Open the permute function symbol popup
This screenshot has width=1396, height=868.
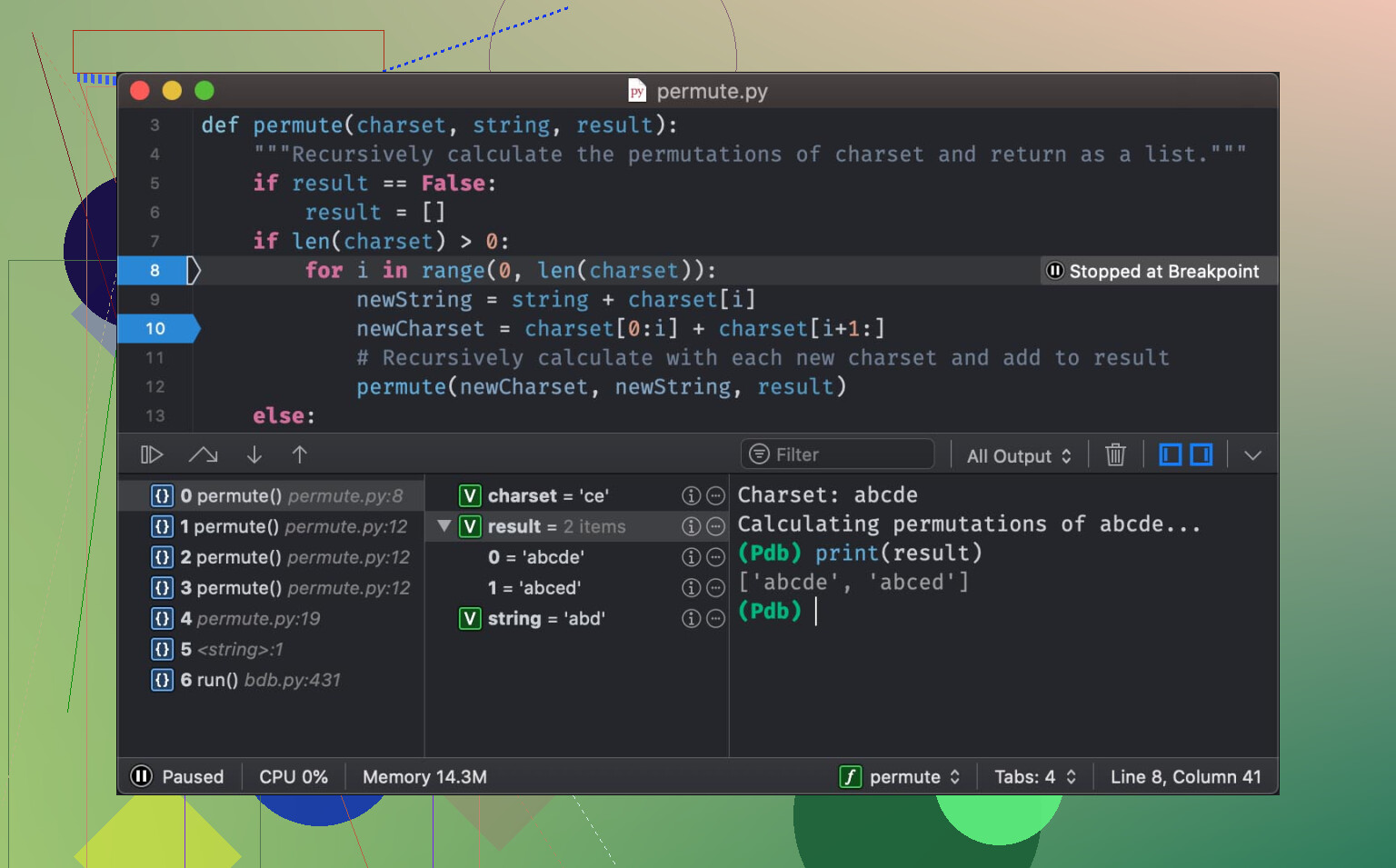point(901,776)
